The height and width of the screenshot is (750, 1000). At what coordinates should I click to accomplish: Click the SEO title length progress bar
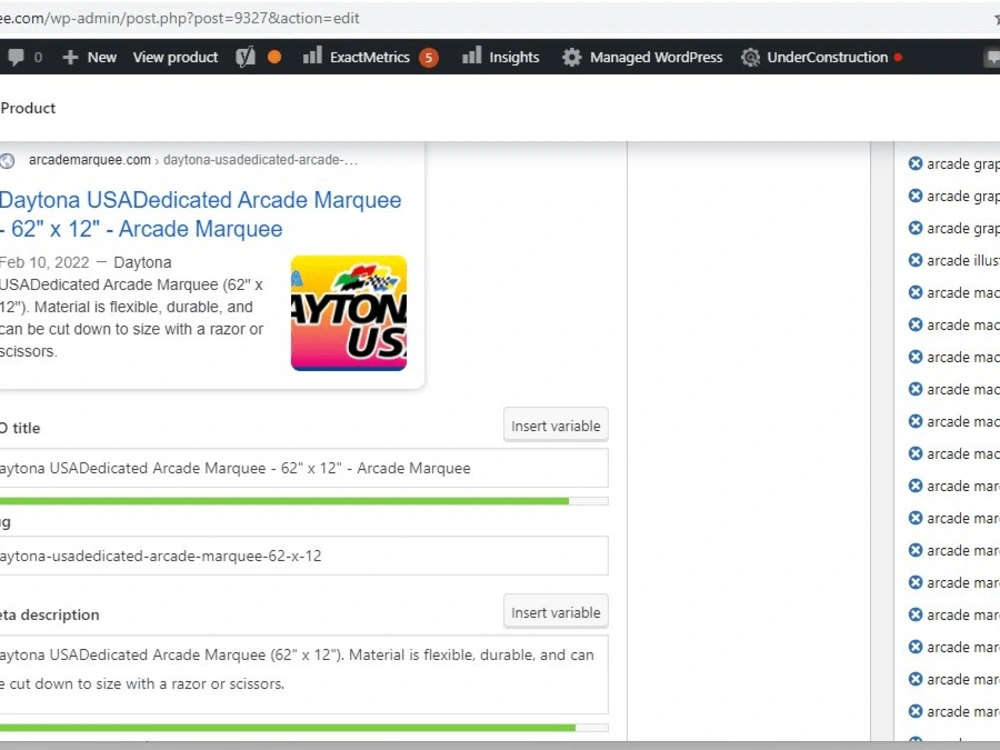coord(304,501)
